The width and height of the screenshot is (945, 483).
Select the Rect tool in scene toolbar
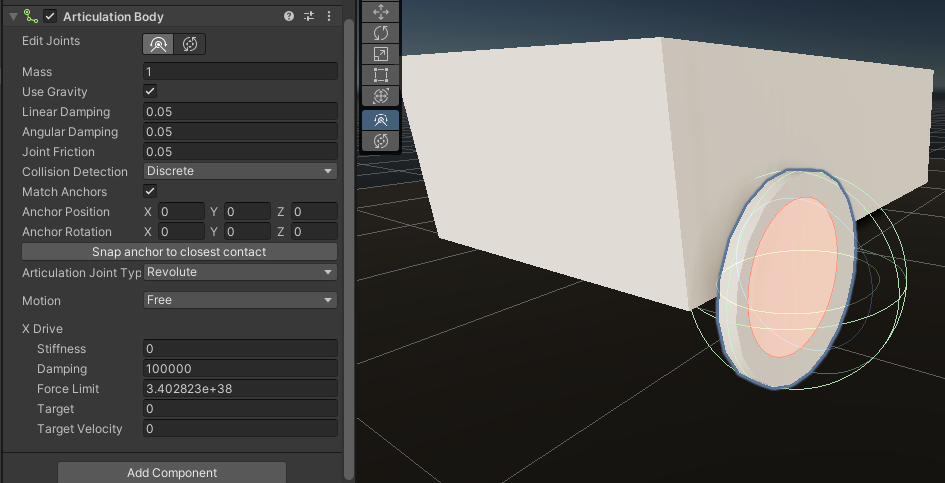point(380,75)
